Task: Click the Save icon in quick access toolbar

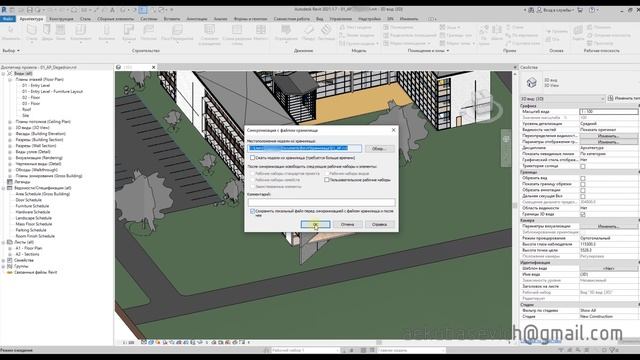Action: pos(29,10)
